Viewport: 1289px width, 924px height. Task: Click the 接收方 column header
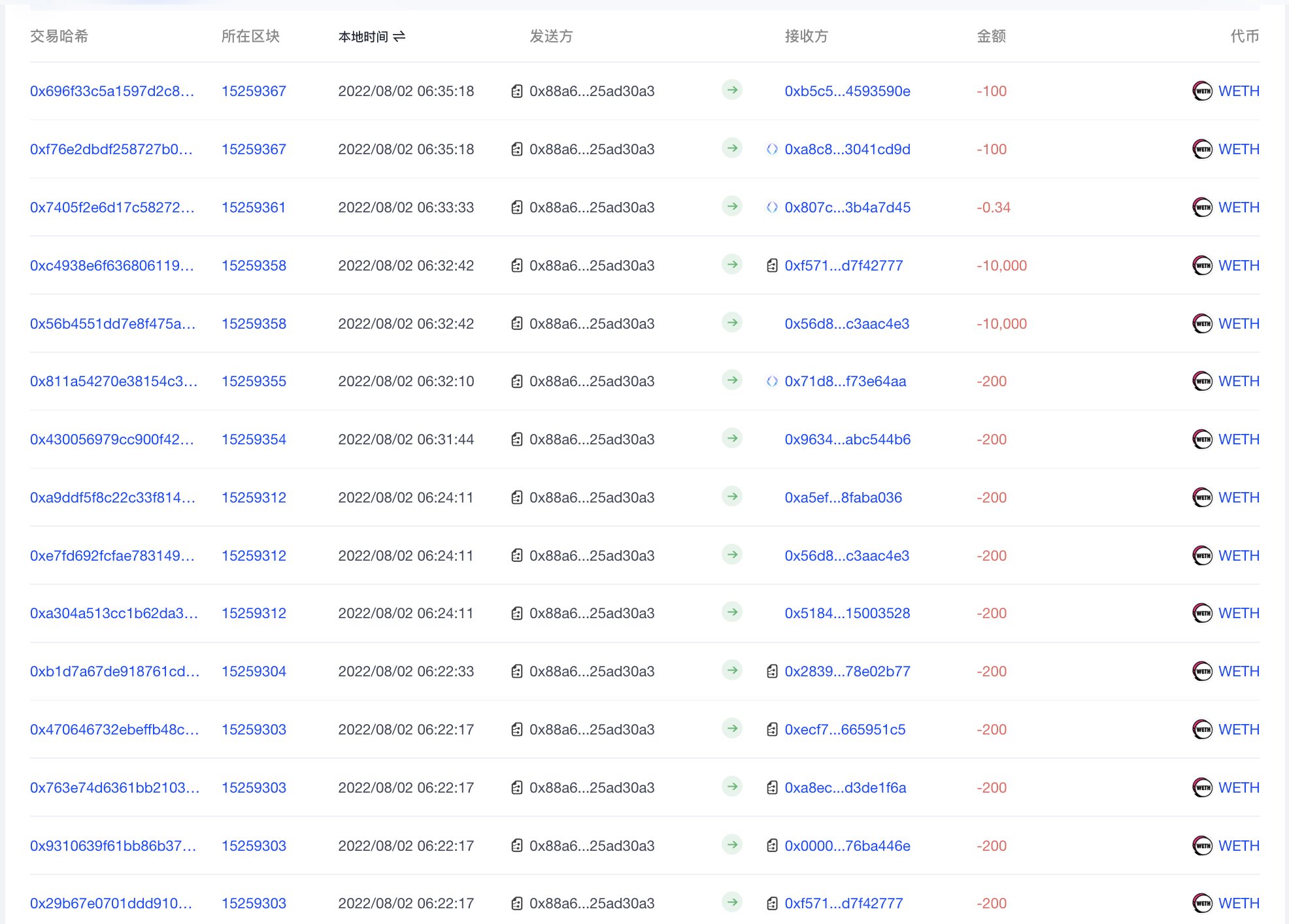[806, 37]
